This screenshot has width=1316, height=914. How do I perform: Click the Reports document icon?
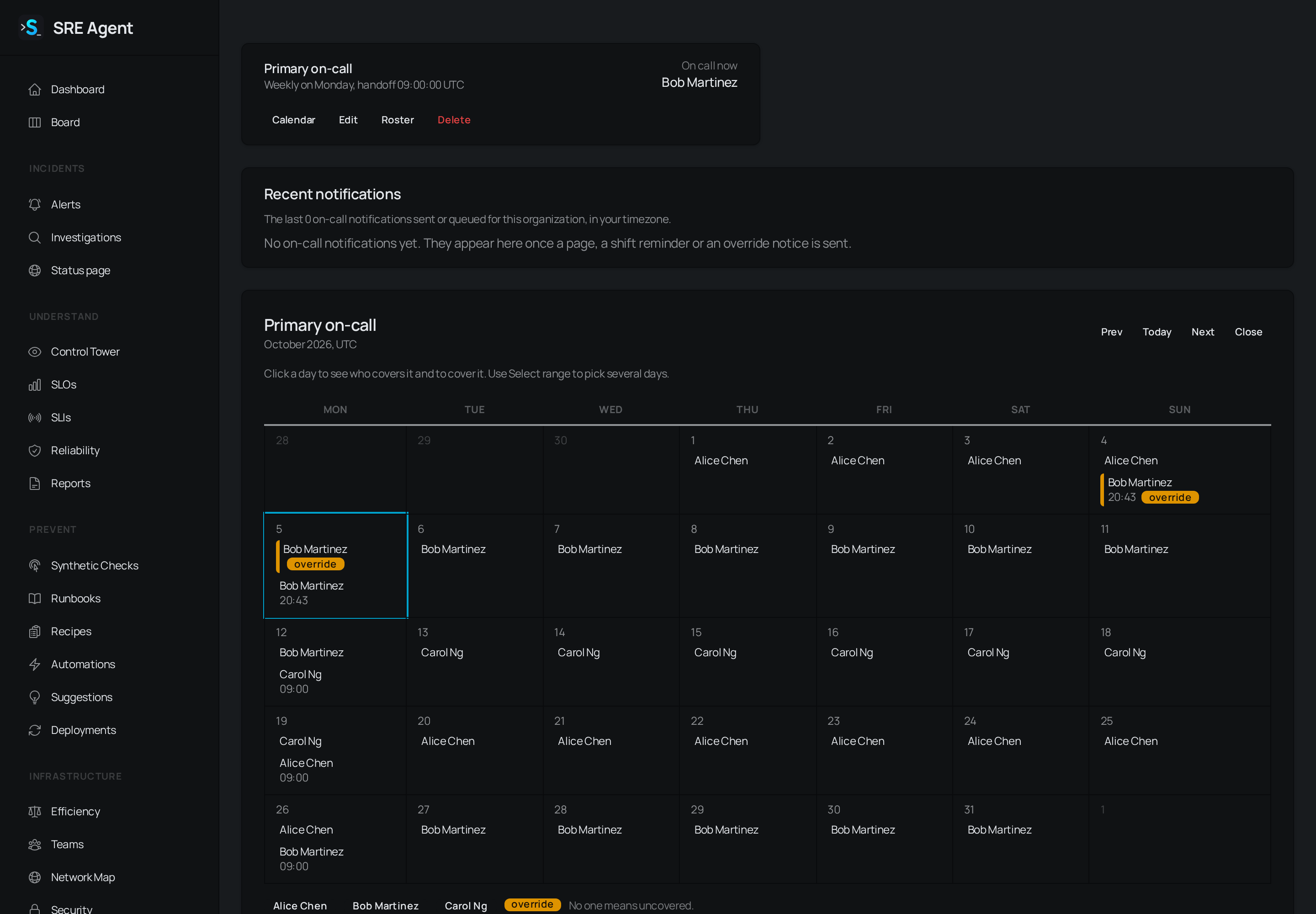click(x=35, y=484)
